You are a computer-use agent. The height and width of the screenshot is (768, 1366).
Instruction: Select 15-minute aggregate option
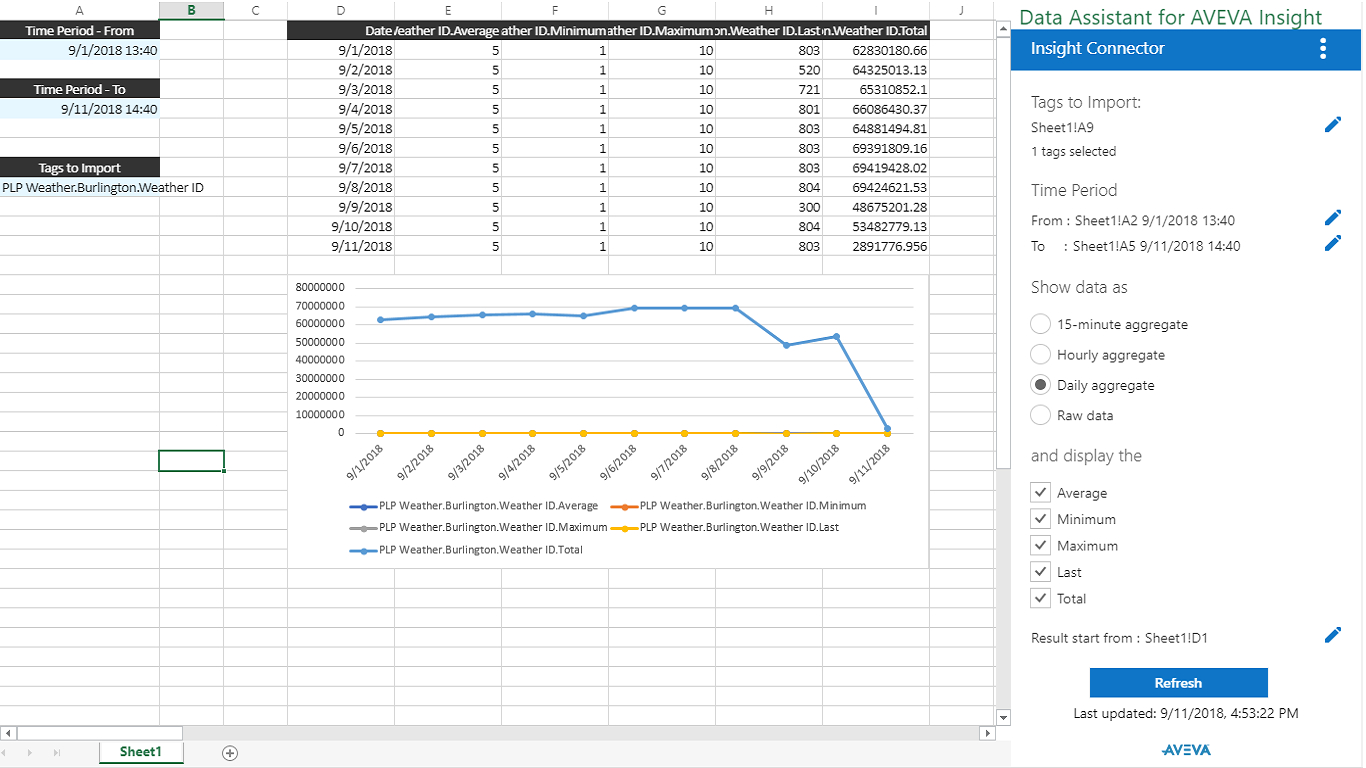(x=1040, y=324)
